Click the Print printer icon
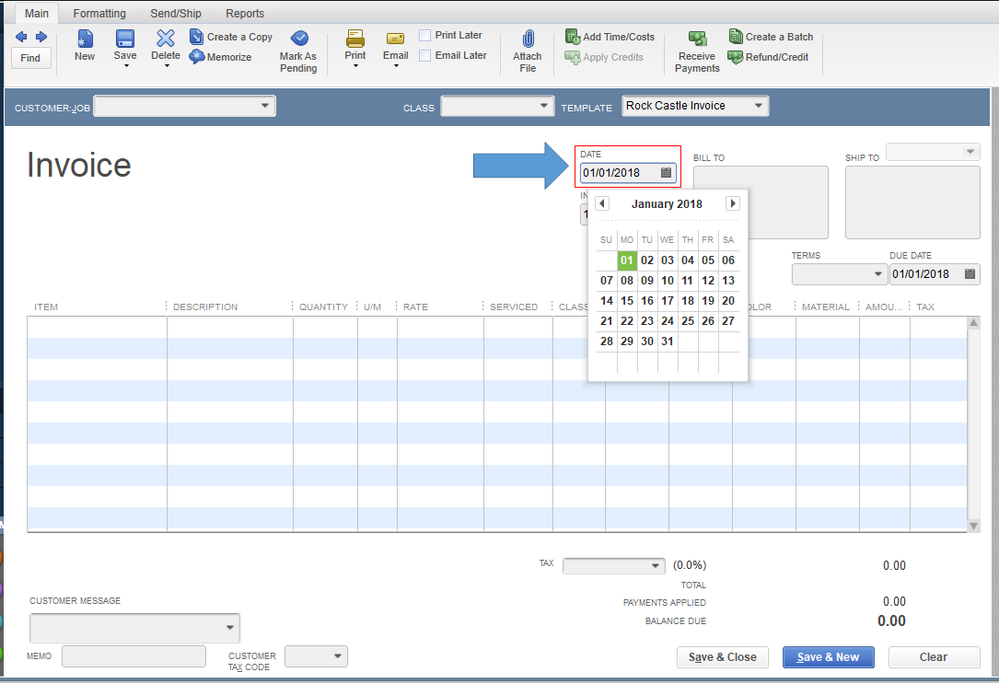 point(355,39)
